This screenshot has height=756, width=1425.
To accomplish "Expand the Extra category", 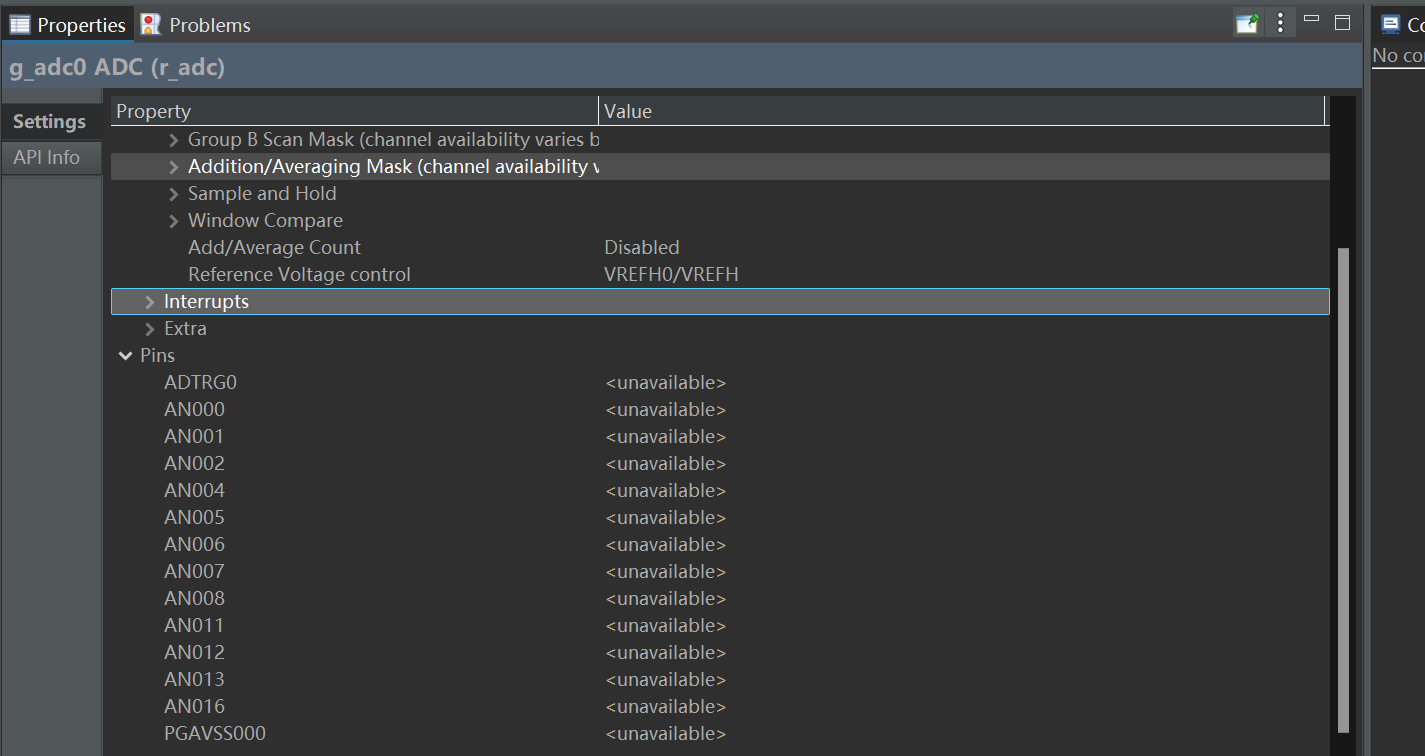I will (x=150, y=329).
